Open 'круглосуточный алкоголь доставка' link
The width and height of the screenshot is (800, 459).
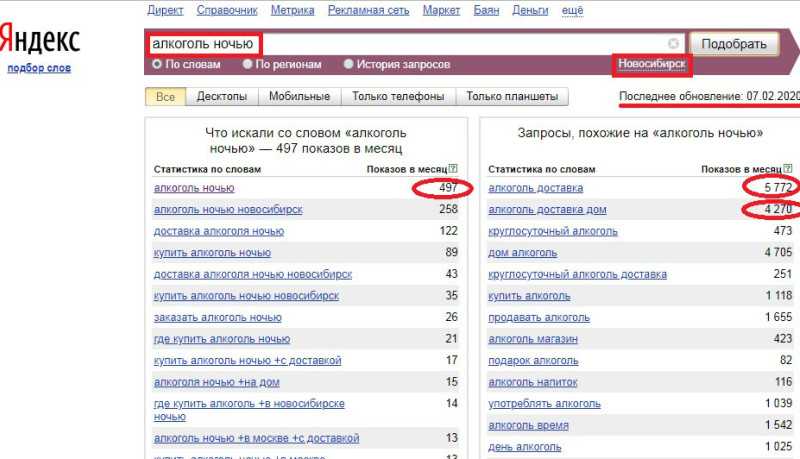578,274
